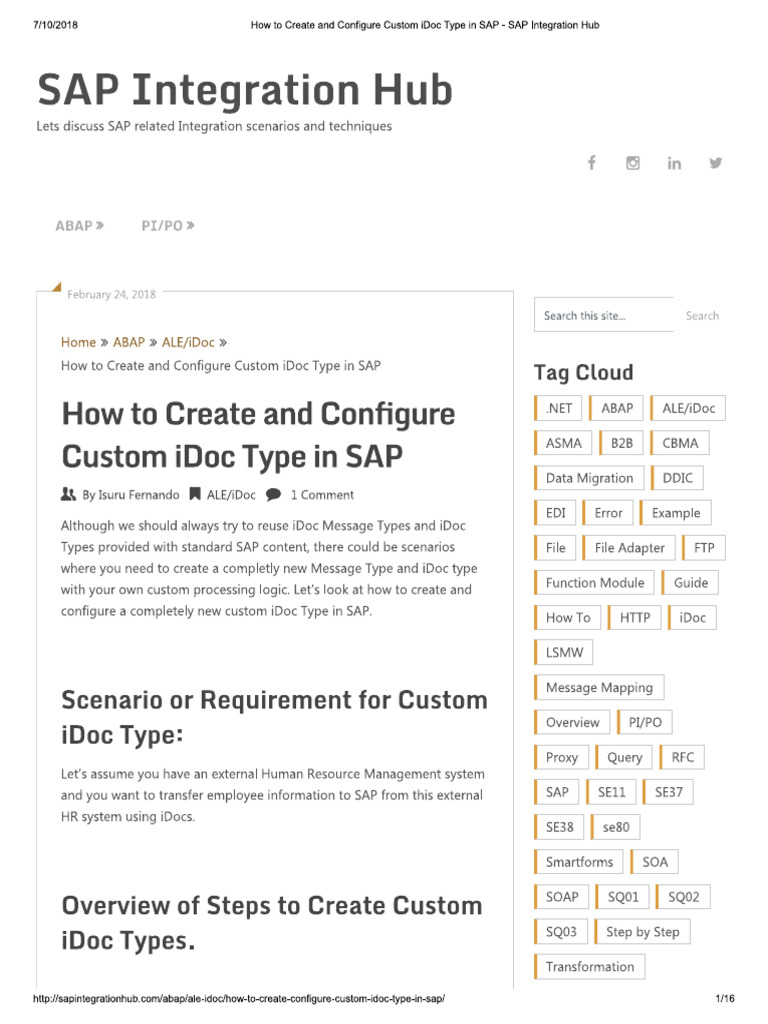
Task: Open the 1 Comment link
Action: point(322,494)
